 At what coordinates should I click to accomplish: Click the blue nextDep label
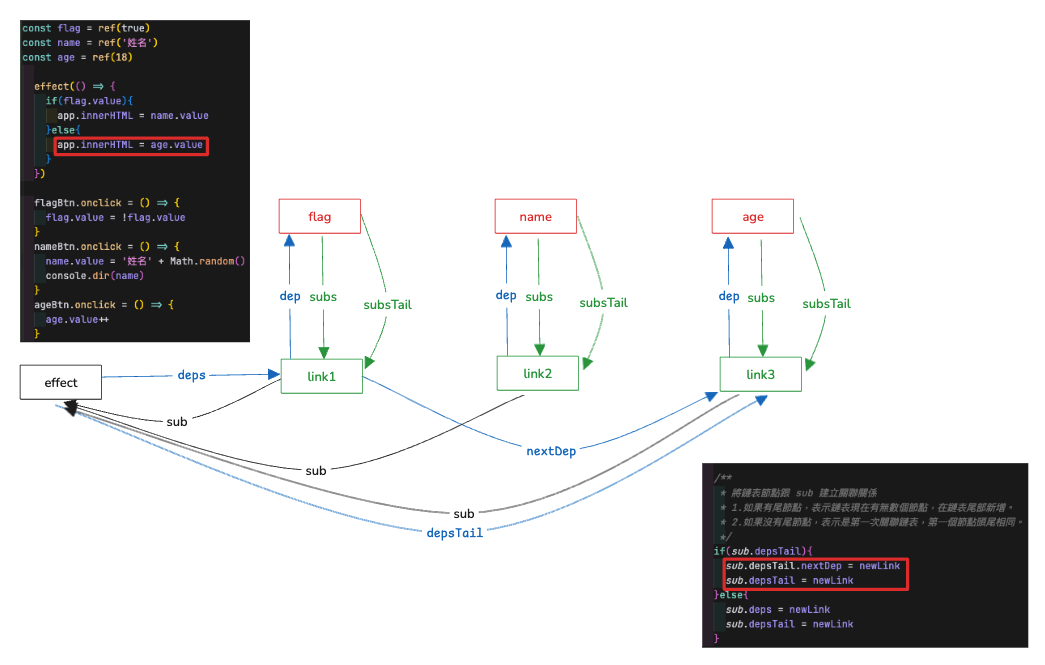[x=550, y=451]
